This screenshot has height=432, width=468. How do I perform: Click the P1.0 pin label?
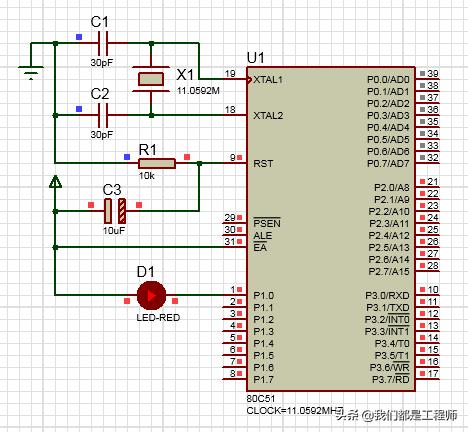pos(263,296)
